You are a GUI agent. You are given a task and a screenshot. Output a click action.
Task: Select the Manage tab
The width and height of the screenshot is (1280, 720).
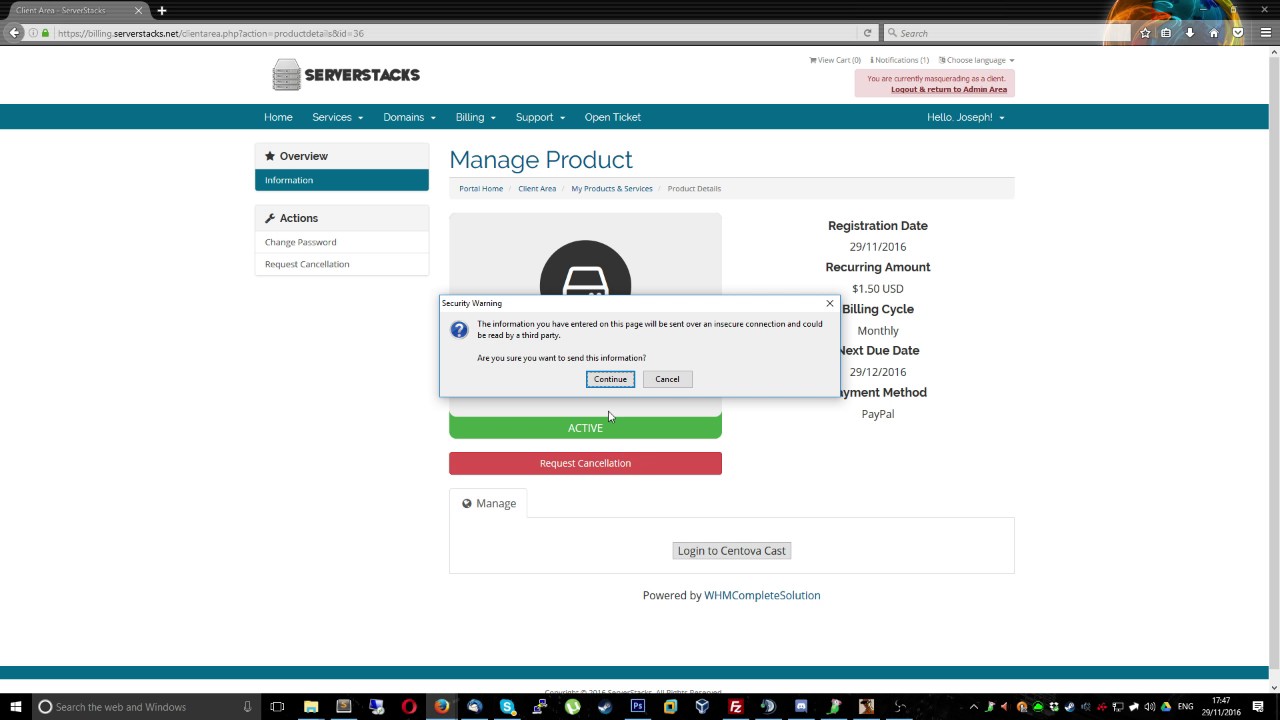tap(489, 503)
